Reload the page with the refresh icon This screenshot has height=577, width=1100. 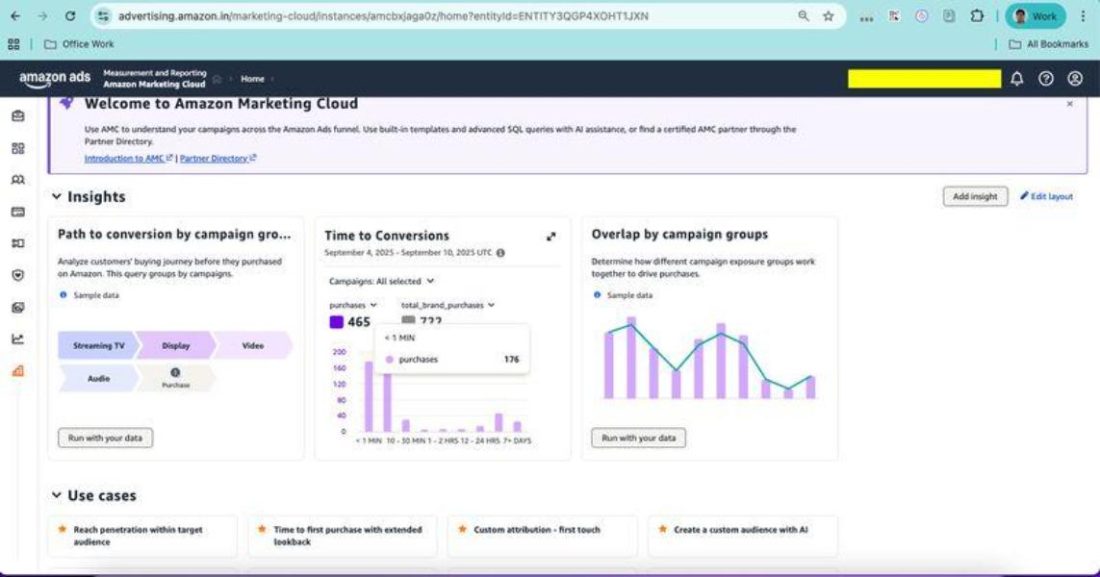[70, 15]
